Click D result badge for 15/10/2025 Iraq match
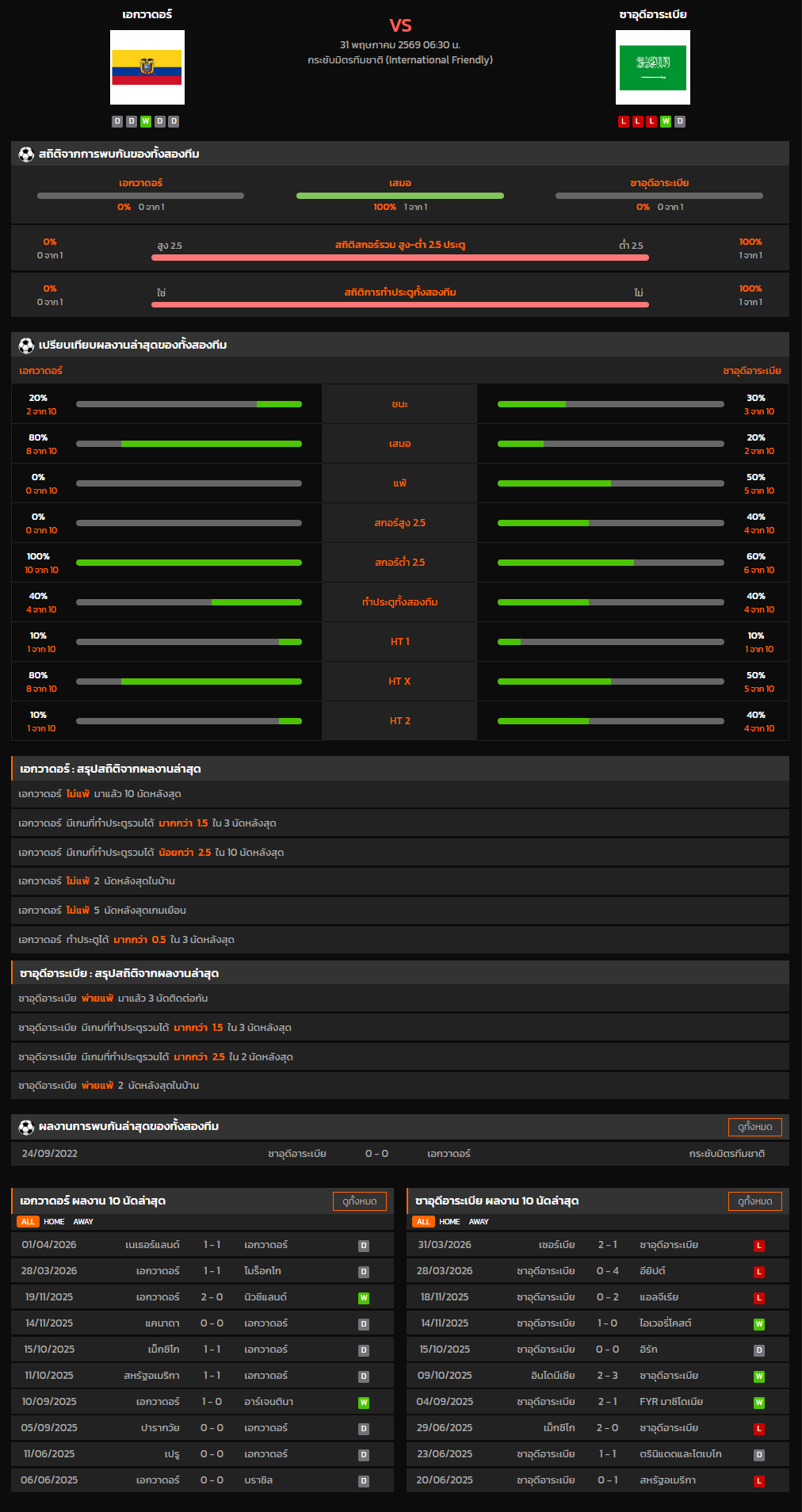Screen dimensions: 802x1512 (x=759, y=1350)
